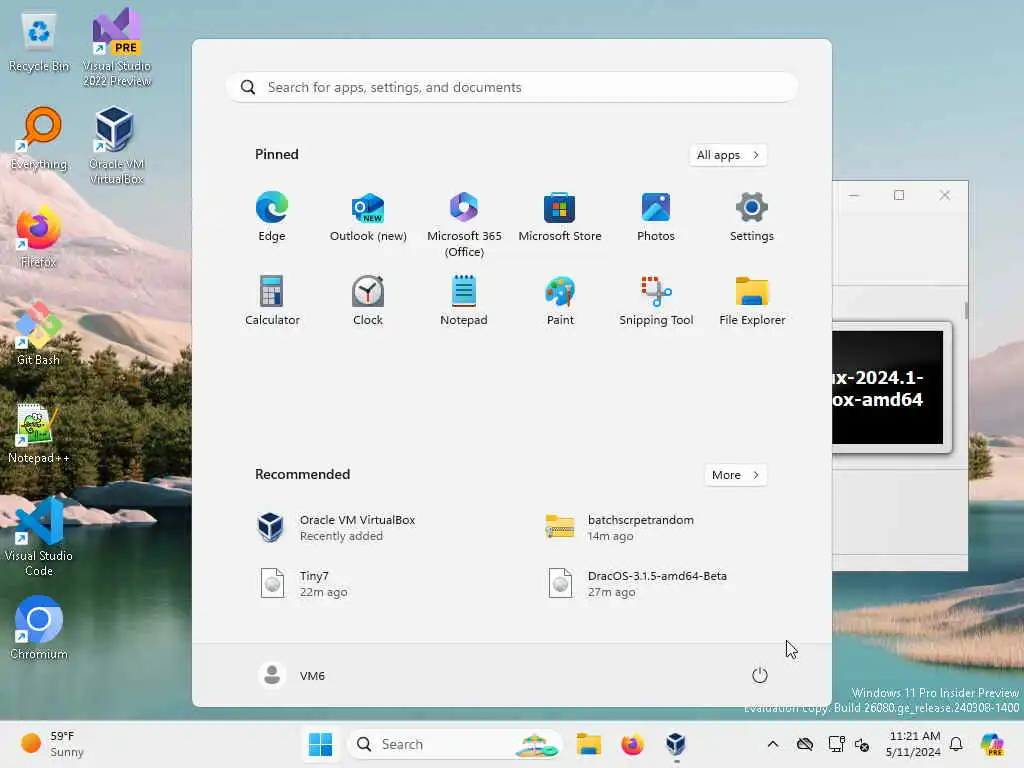Image resolution: width=1024 pixels, height=768 pixels.
Task: Open network status tray icon
Action: coord(836,744)
